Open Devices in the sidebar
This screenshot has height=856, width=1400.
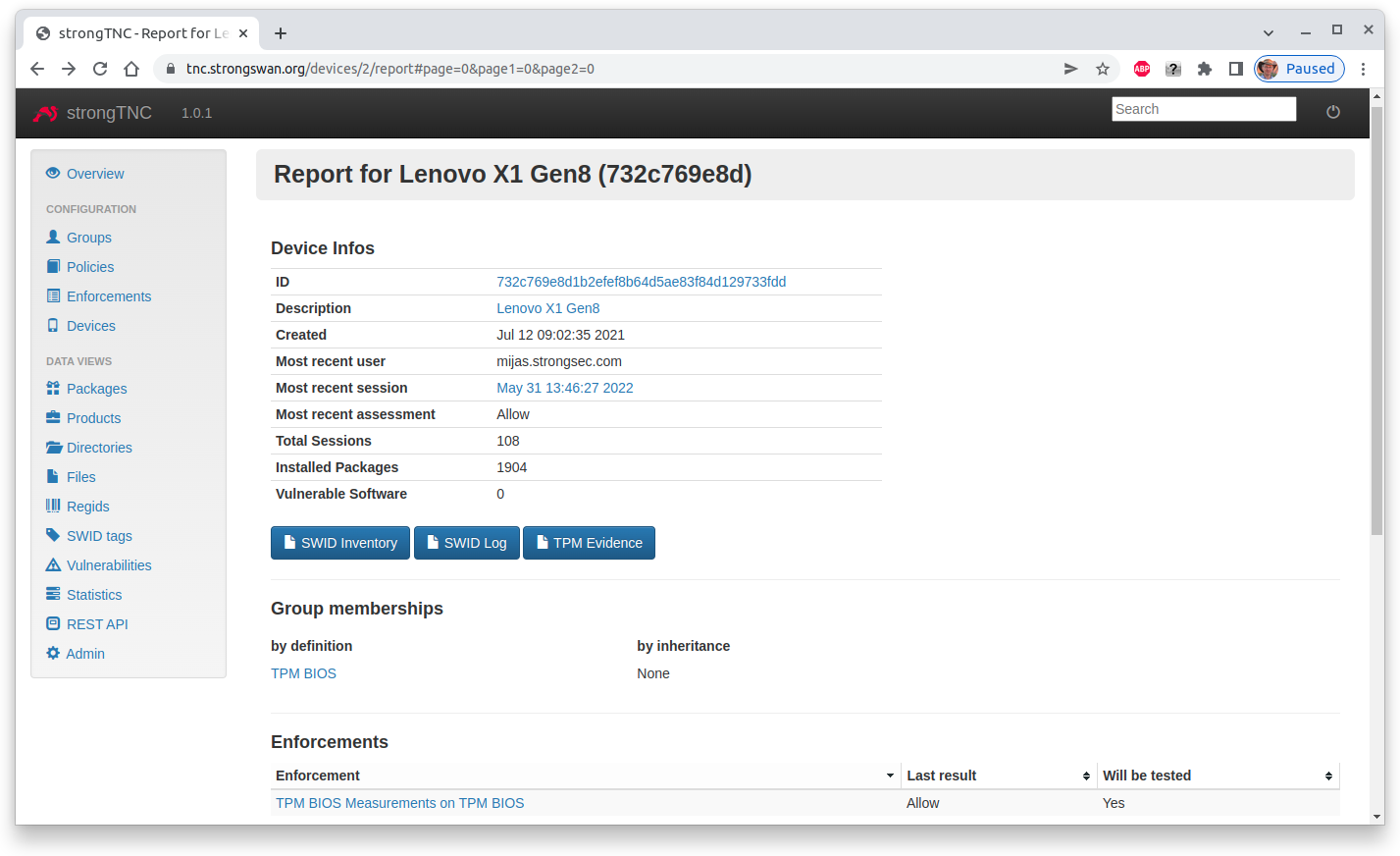tap(91, 326)
